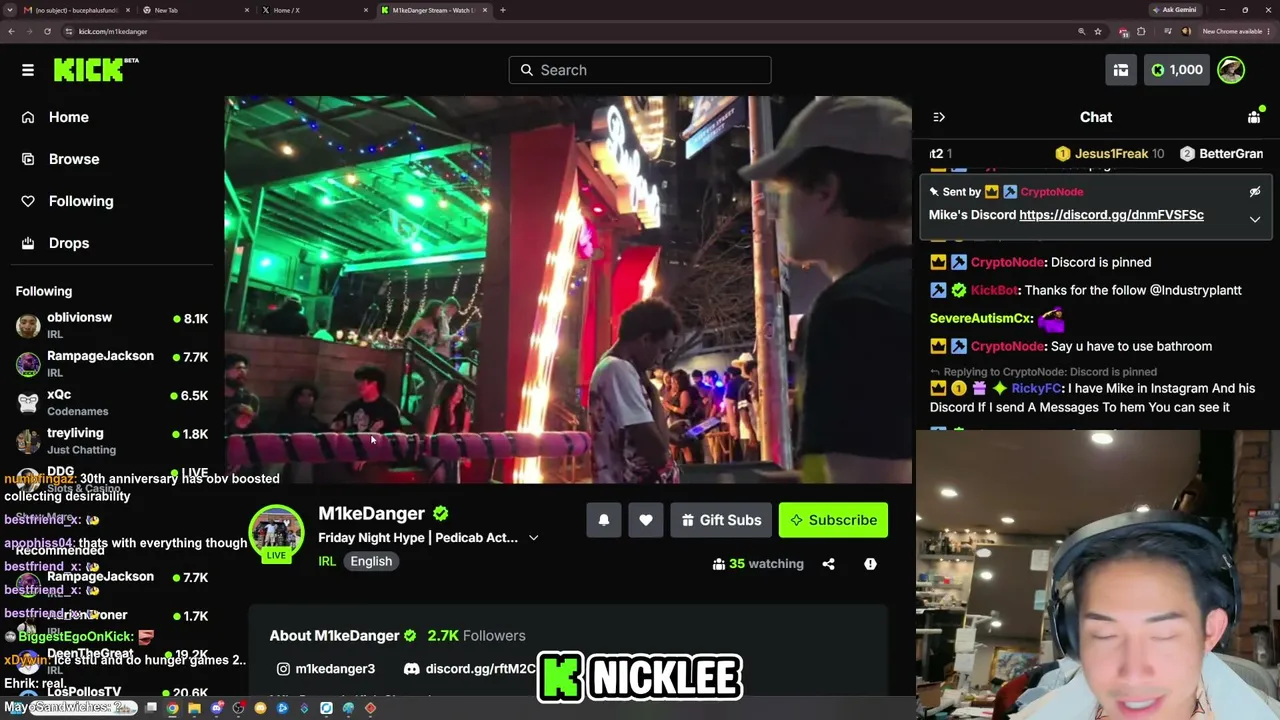Click the SevereAutismCx username in chat

(x=981, y=318)
